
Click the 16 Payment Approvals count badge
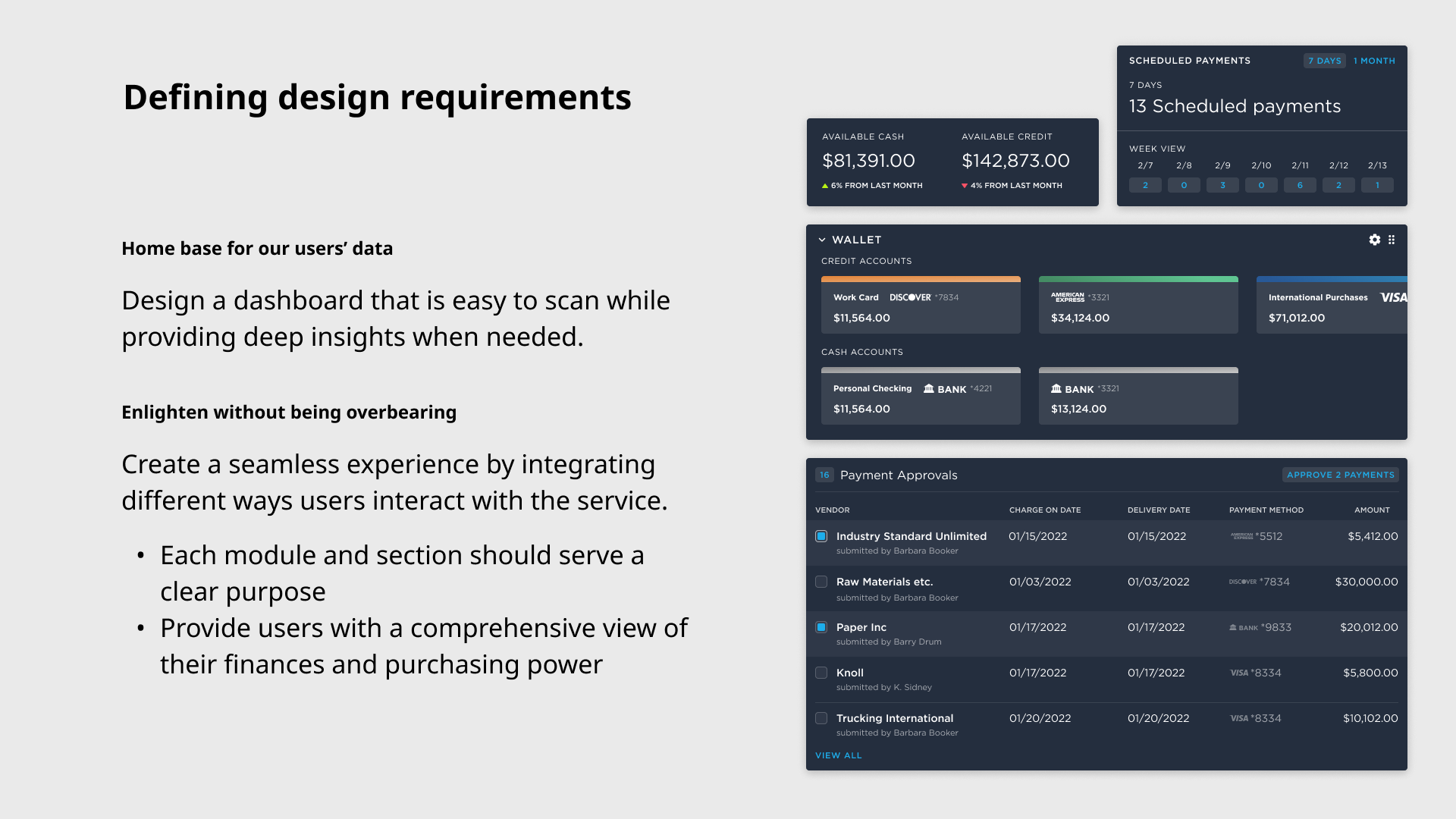[x=824, y=475]
